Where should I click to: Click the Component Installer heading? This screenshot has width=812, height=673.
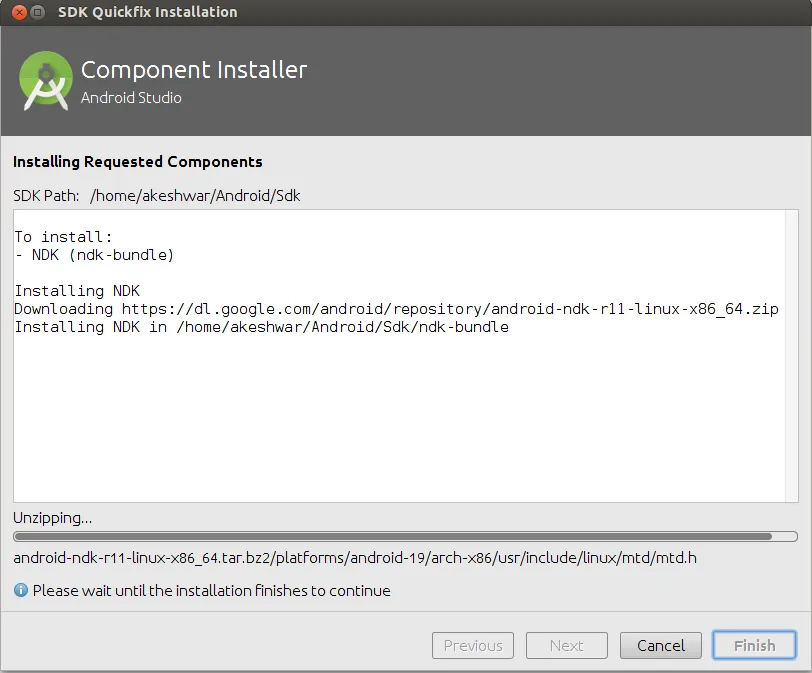point(194,70)
